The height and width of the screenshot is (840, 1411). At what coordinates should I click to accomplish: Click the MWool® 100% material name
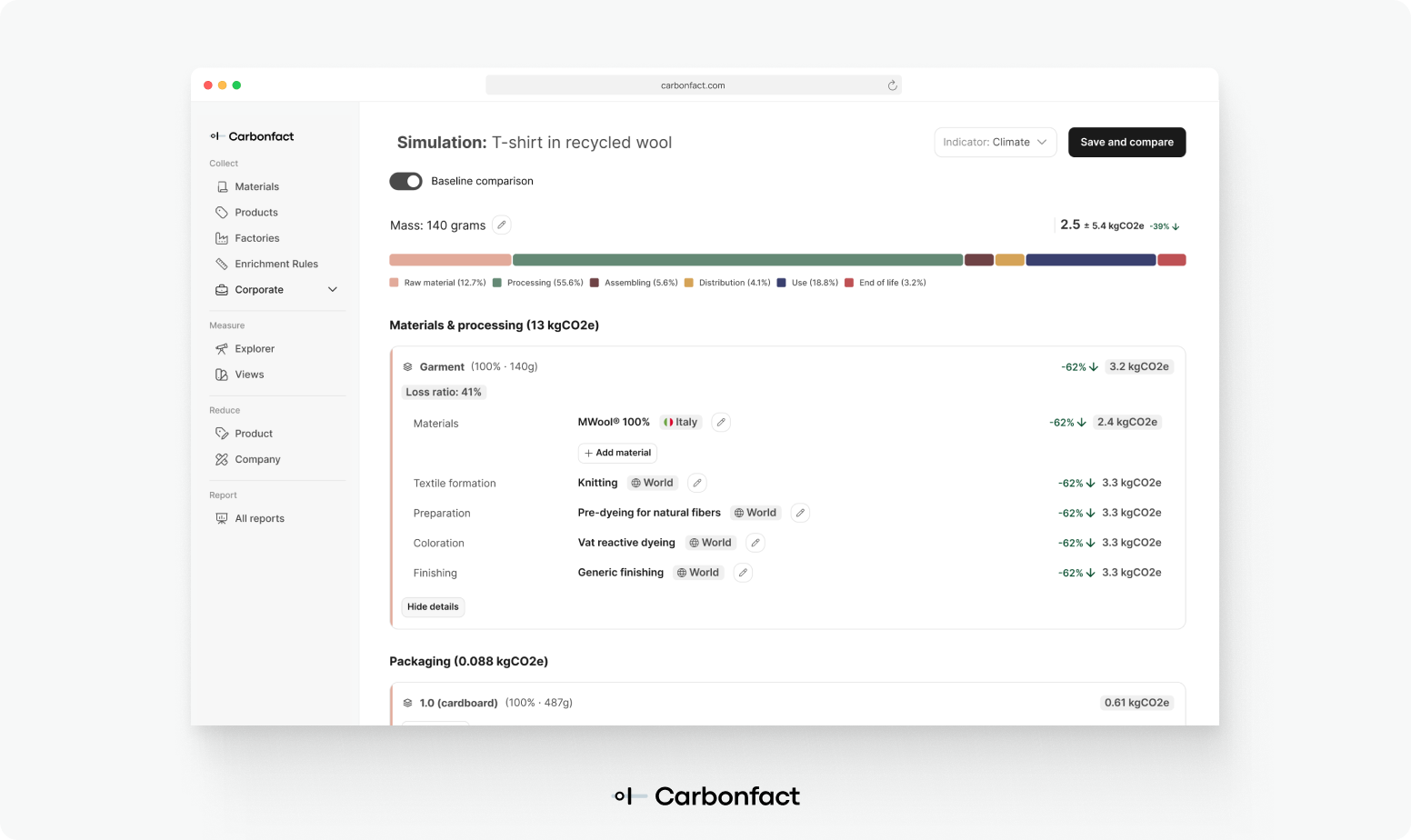click(x=614, y=422)
